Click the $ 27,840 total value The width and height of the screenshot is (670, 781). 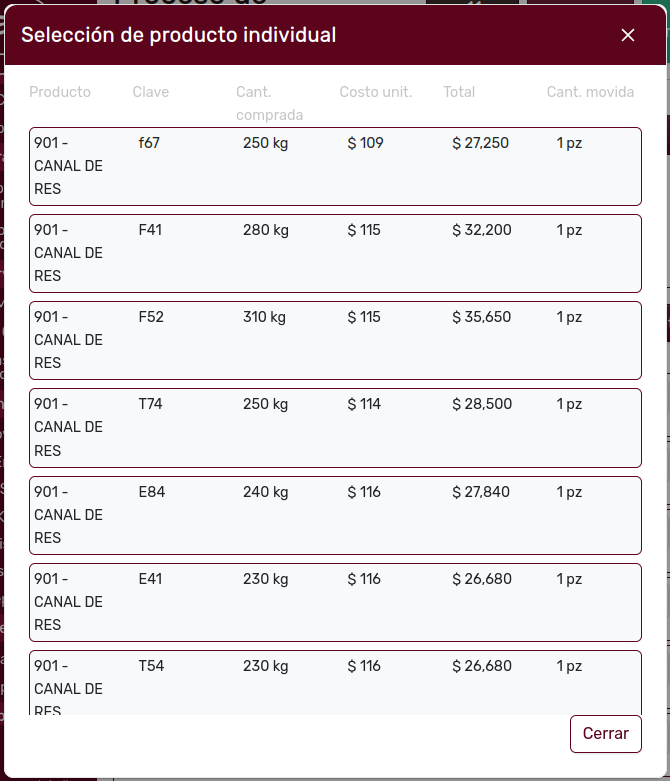(481, 492)
